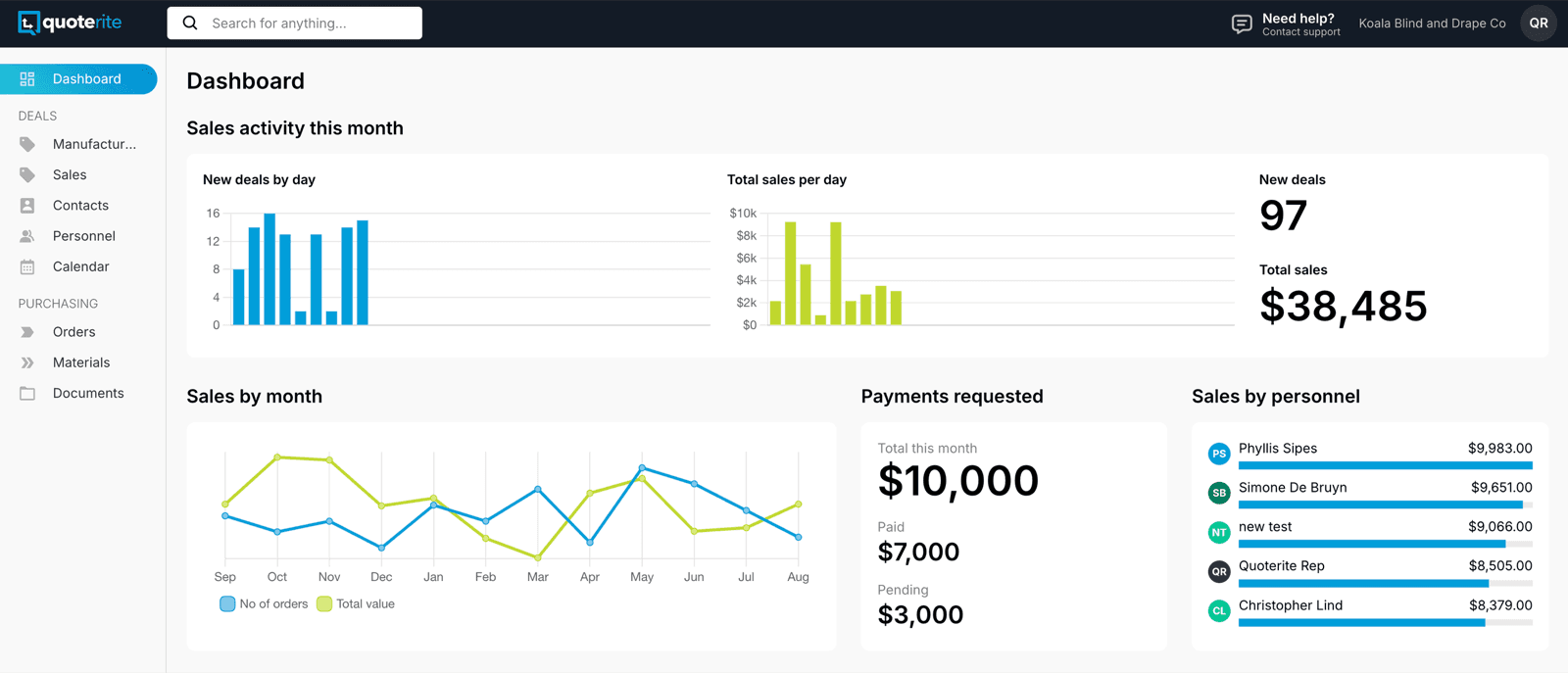Image resolution: width=1568 pixels, height=673 pixels.
Task: Click the Manufacturing tag icon
Action: click(x=27, y=144)
